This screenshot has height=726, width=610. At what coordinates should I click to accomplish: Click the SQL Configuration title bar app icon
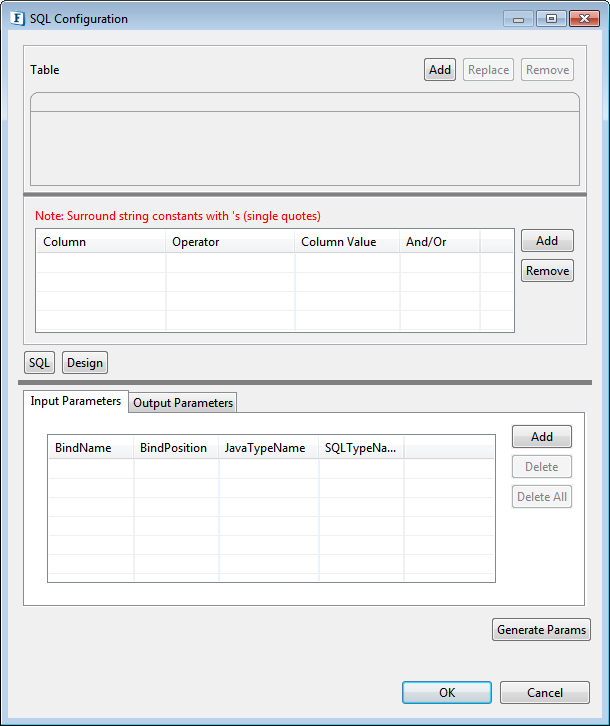click(17, 19)
